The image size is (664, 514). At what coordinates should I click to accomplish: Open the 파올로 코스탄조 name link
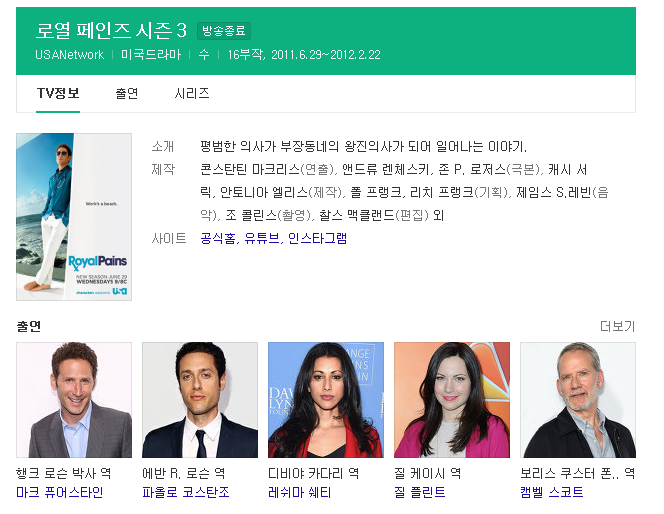[185, 492]
